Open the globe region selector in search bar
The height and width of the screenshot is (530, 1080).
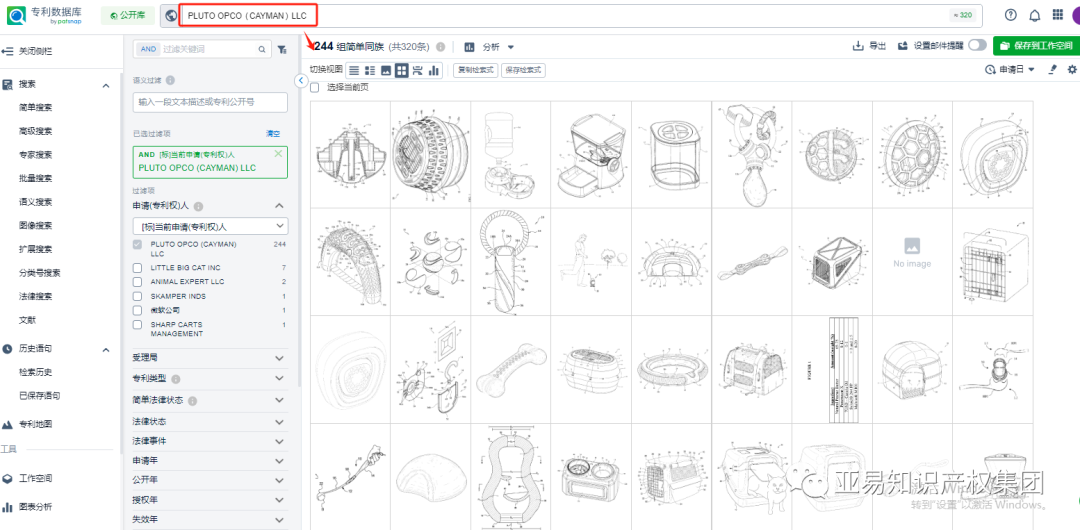[x=171, y=15]
